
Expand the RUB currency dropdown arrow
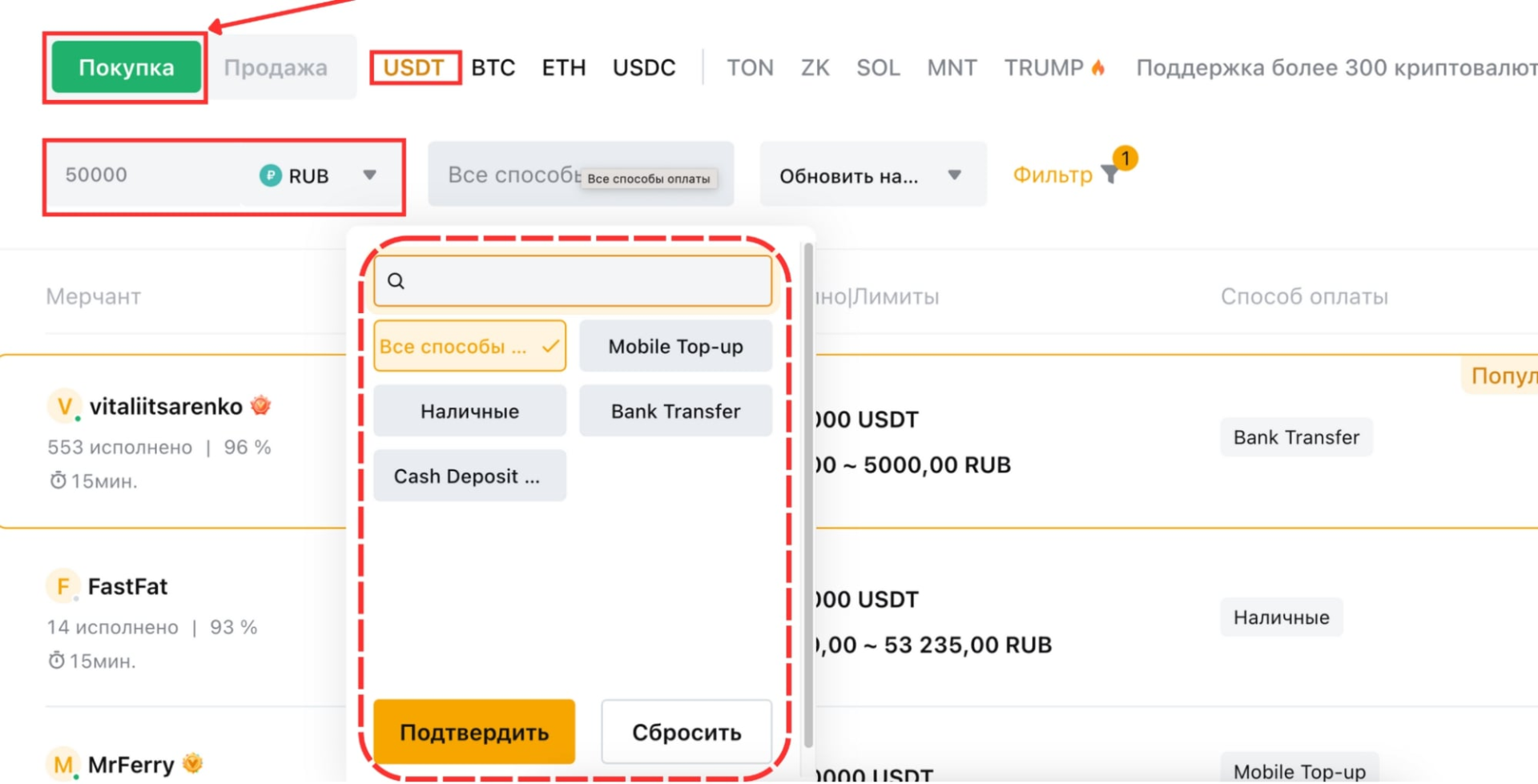[369, 175]
